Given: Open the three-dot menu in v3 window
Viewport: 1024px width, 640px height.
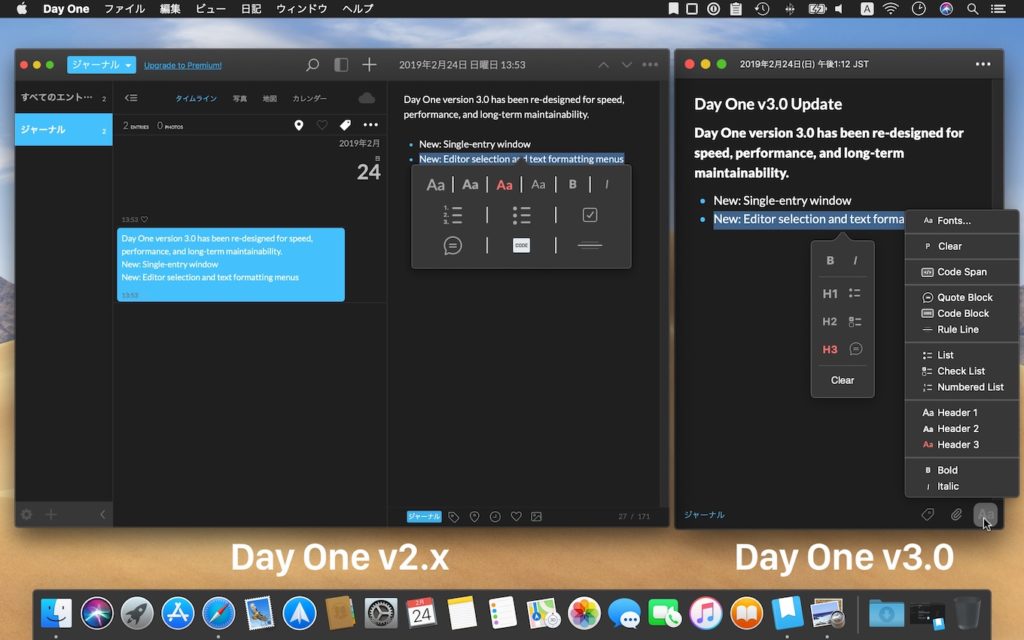Looking at the screenshot, I should coord(983,64).
